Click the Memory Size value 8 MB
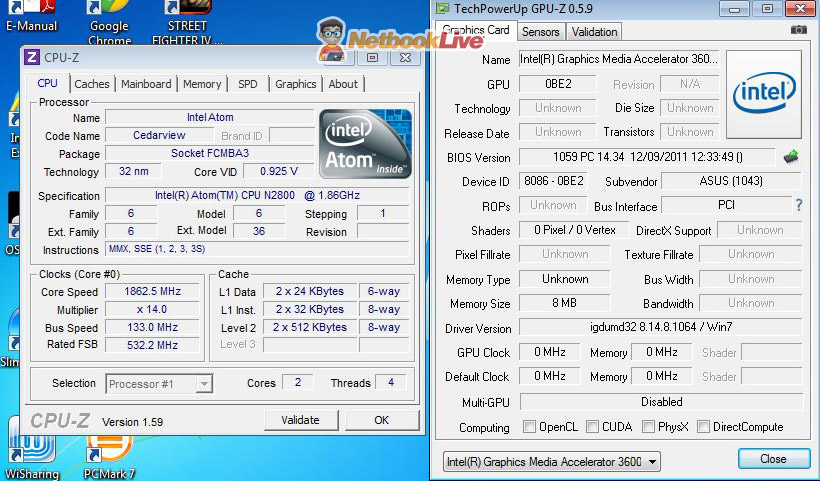This screenshot has height=481, width=820. (564, 303)
